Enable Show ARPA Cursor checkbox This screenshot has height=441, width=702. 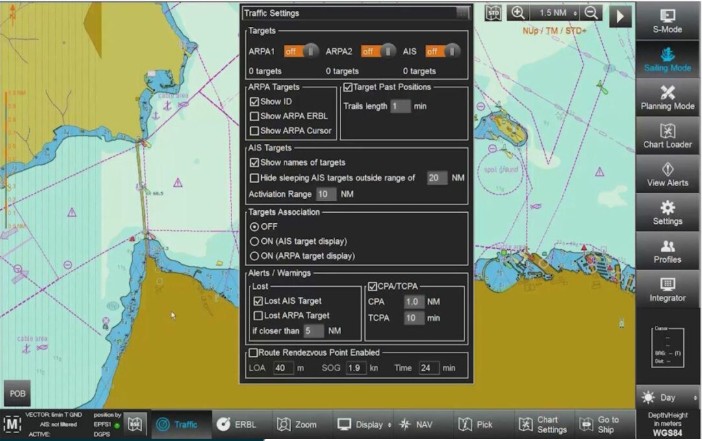pyautogui.click(x=254, y=131)
